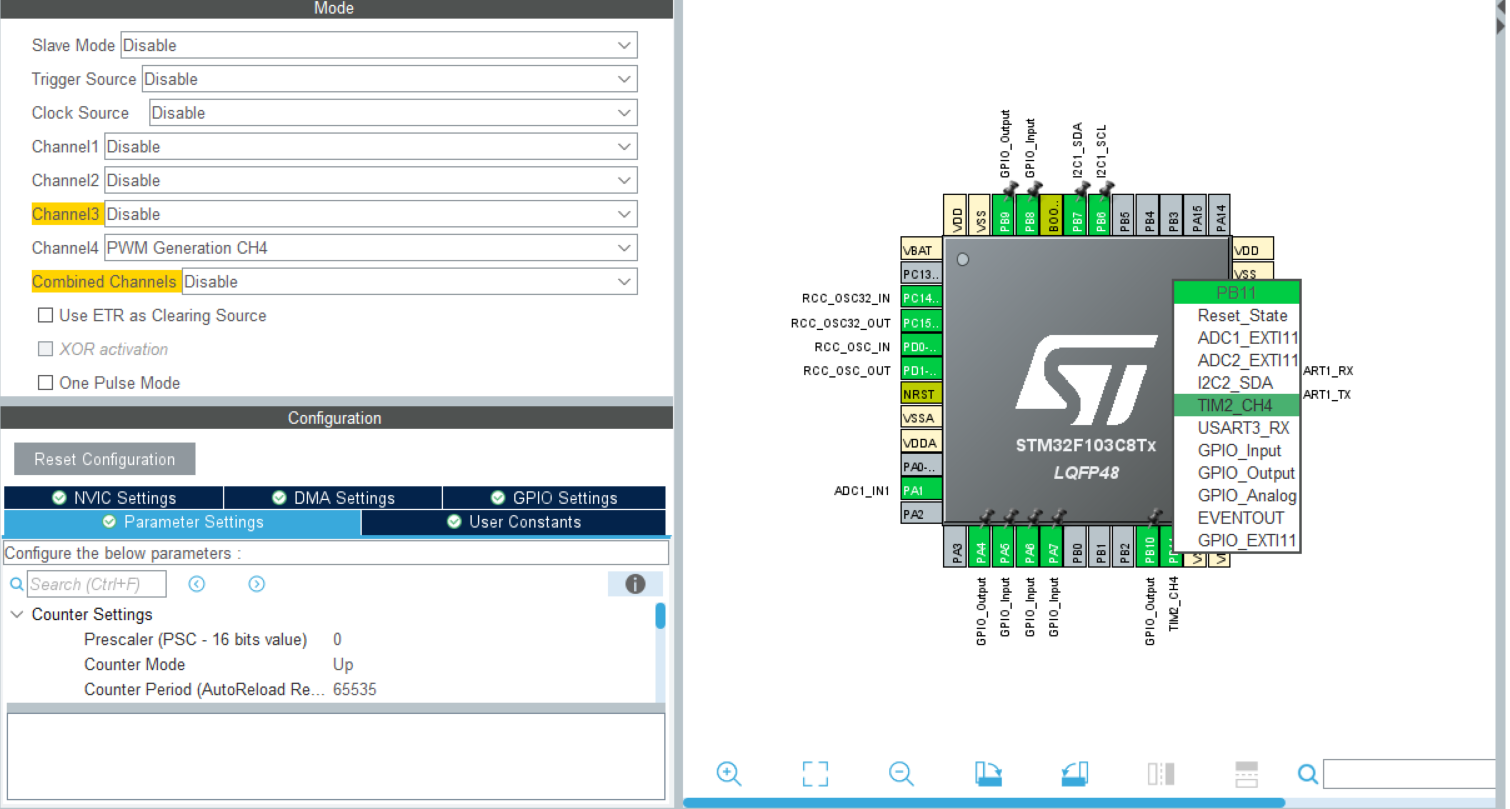Zoom in on the pinout view
The width and height of the screenshot is (1510, 809).
(729, 773)
